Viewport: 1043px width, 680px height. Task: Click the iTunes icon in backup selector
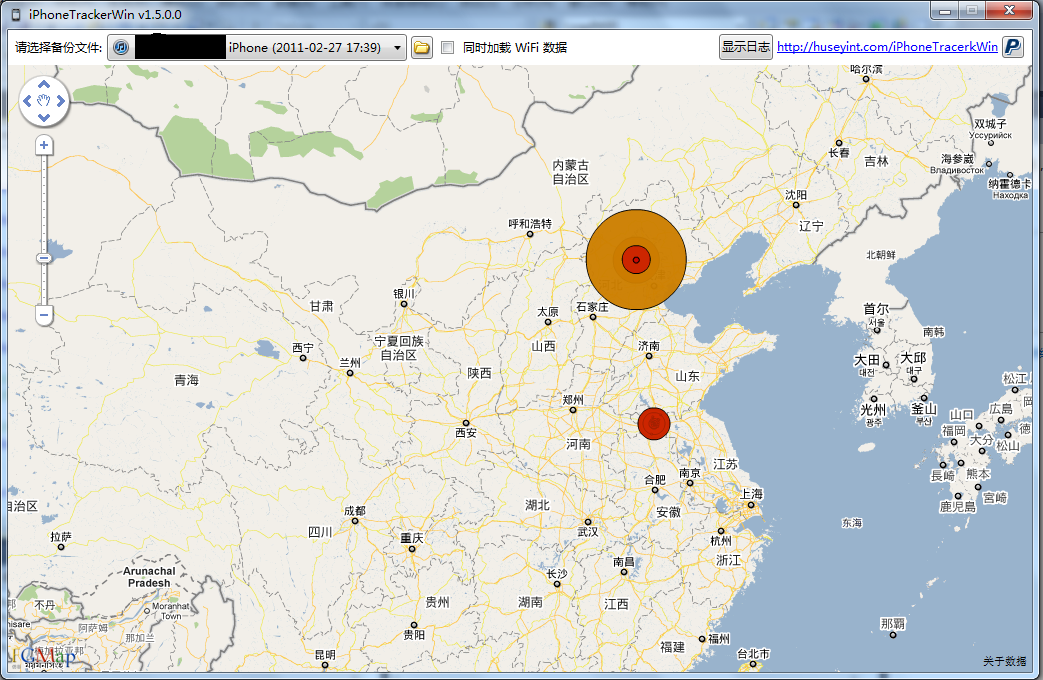(x=121, y=47)
